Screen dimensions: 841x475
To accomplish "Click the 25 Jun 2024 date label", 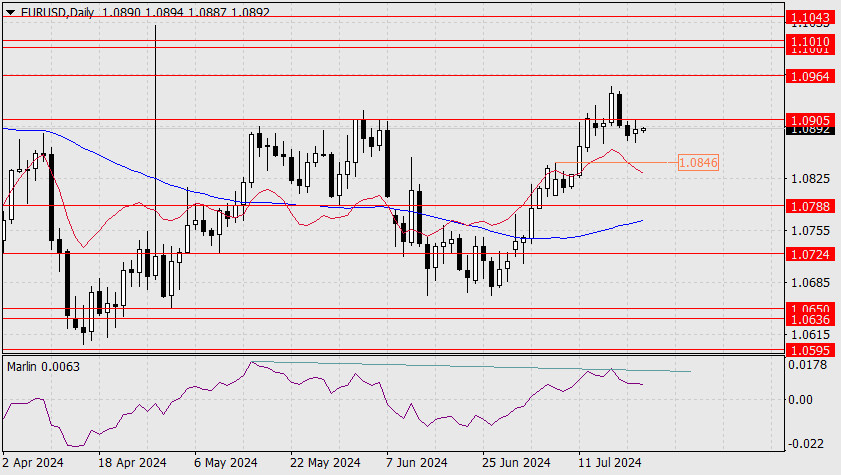I will 516,463.
